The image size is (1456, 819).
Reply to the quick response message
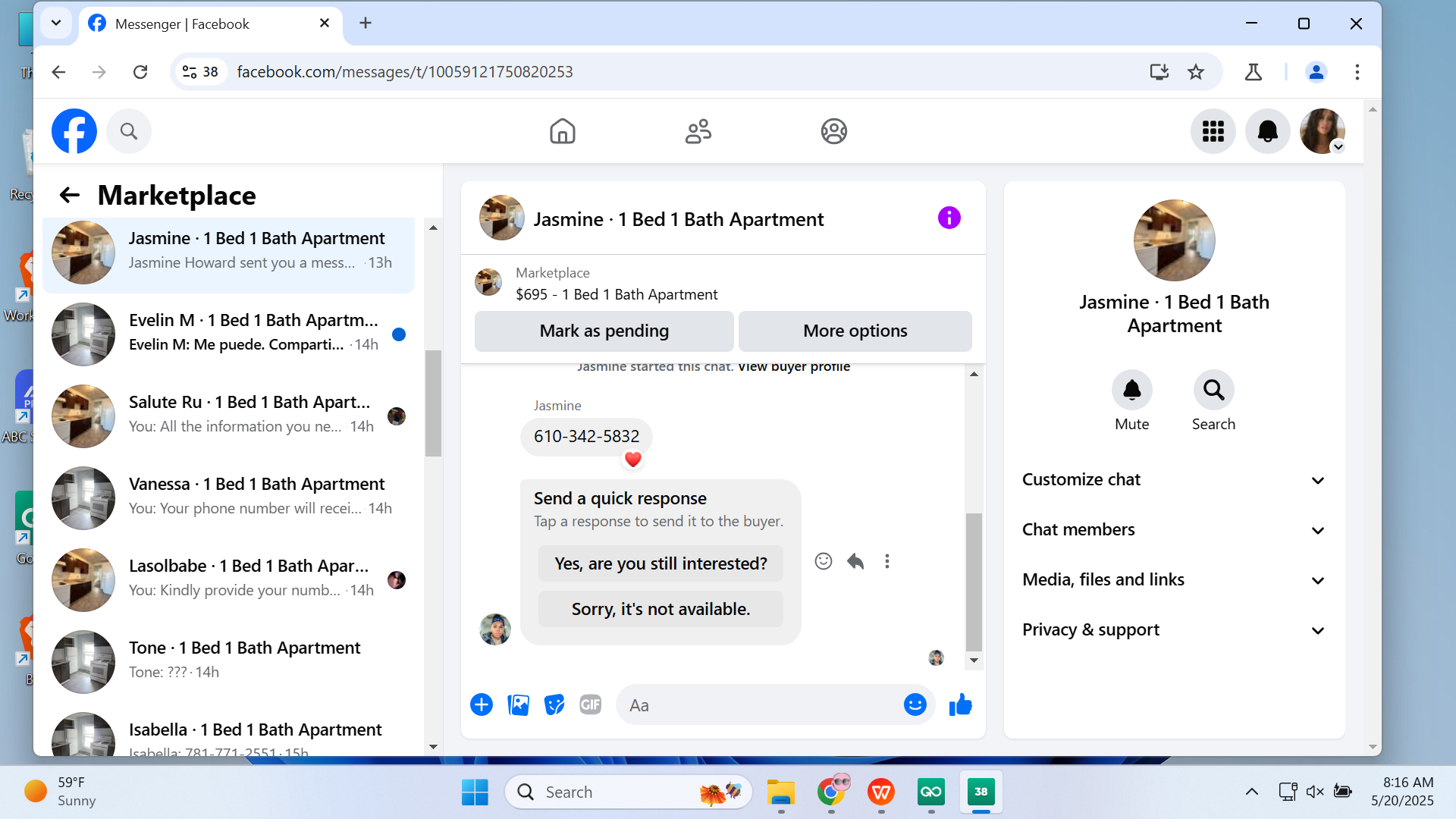coord(855,561)
